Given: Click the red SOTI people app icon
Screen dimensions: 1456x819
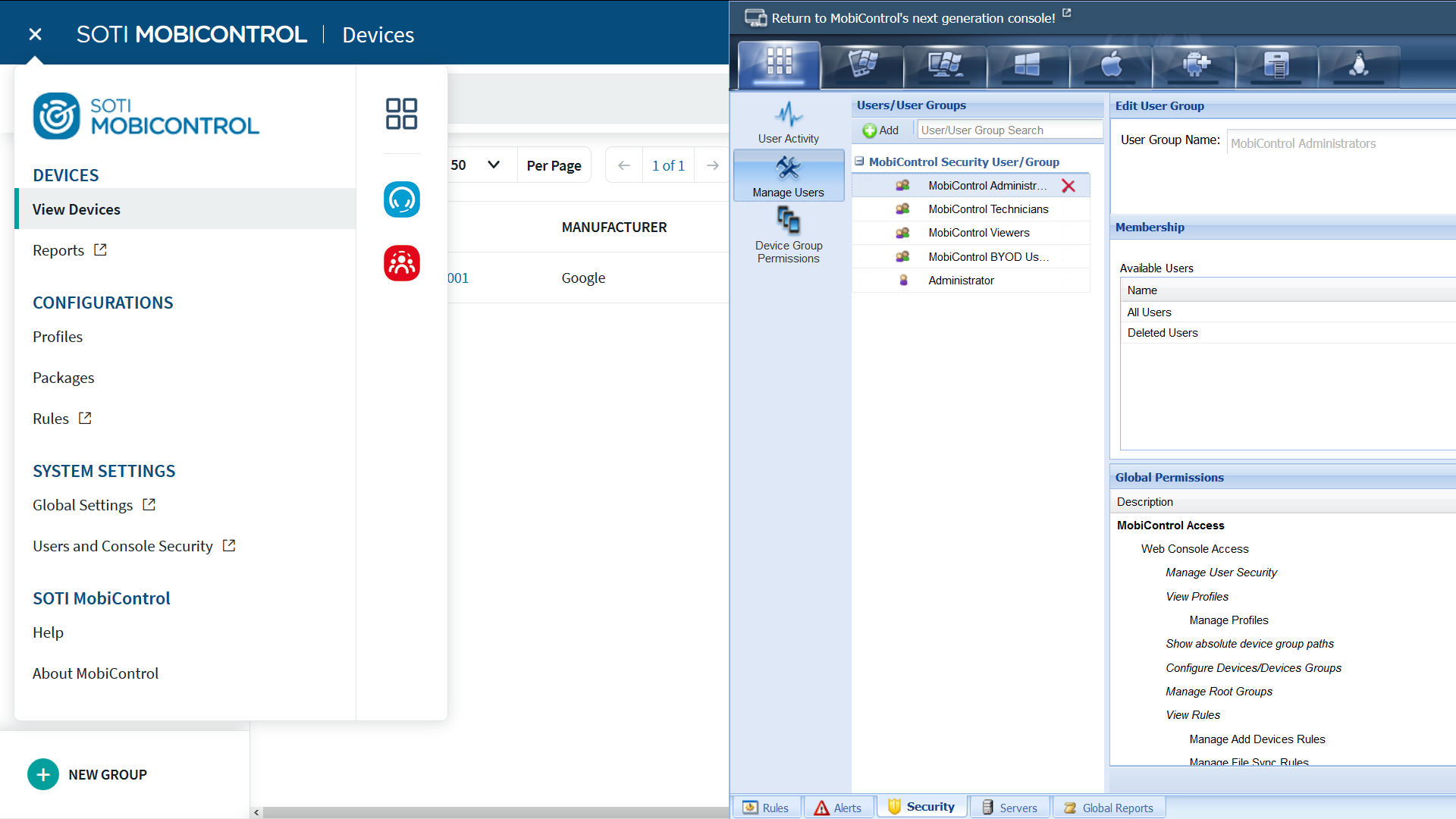Looking at the screenshot, I should (x=401, y=263).
